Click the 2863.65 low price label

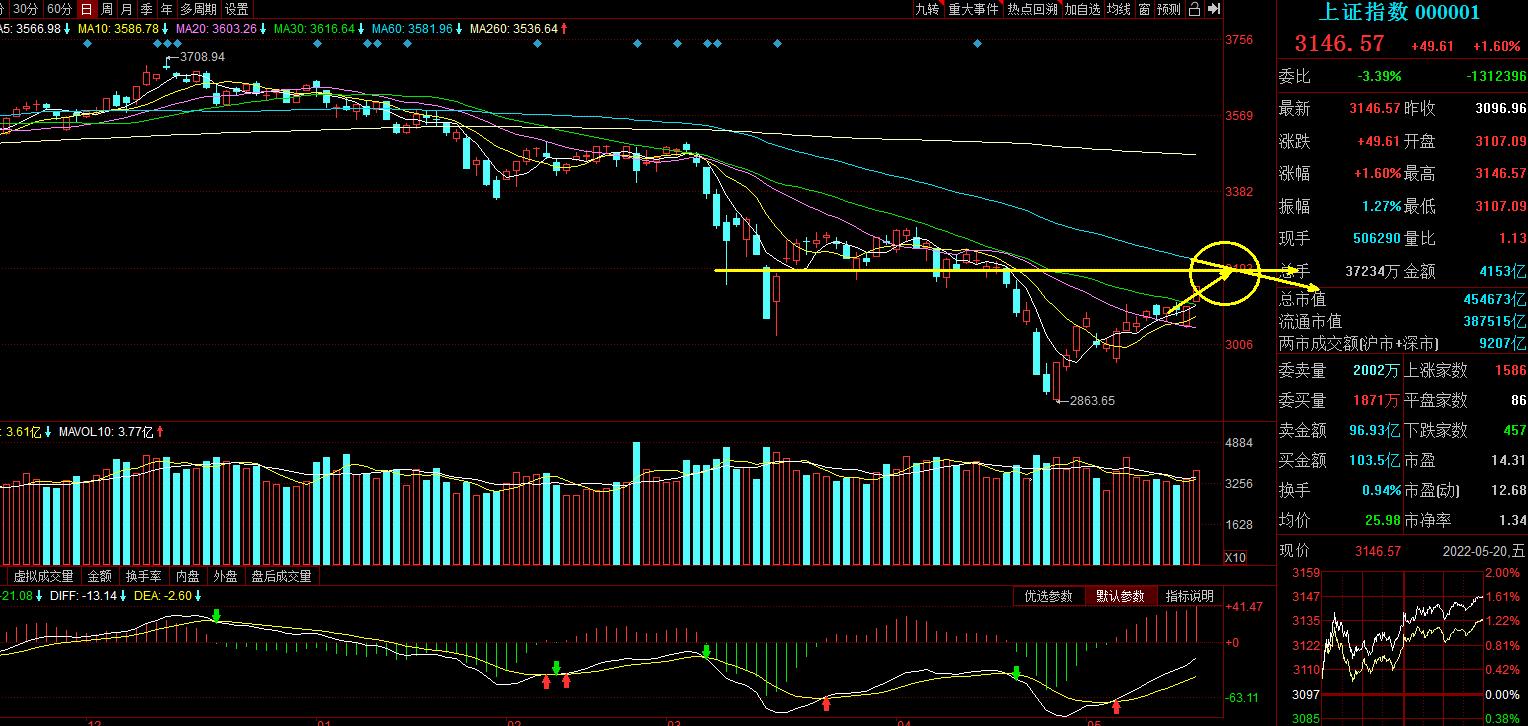1092,400
